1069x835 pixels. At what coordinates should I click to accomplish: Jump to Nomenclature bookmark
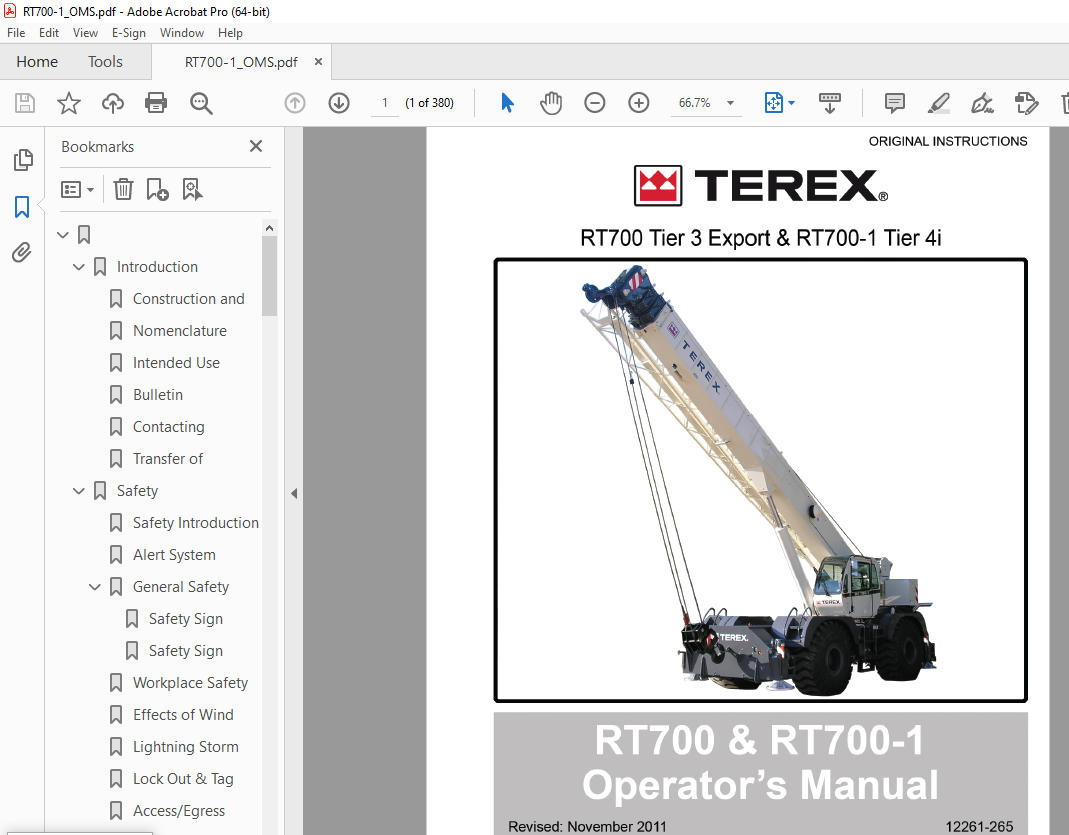click(x=180, y=331)
